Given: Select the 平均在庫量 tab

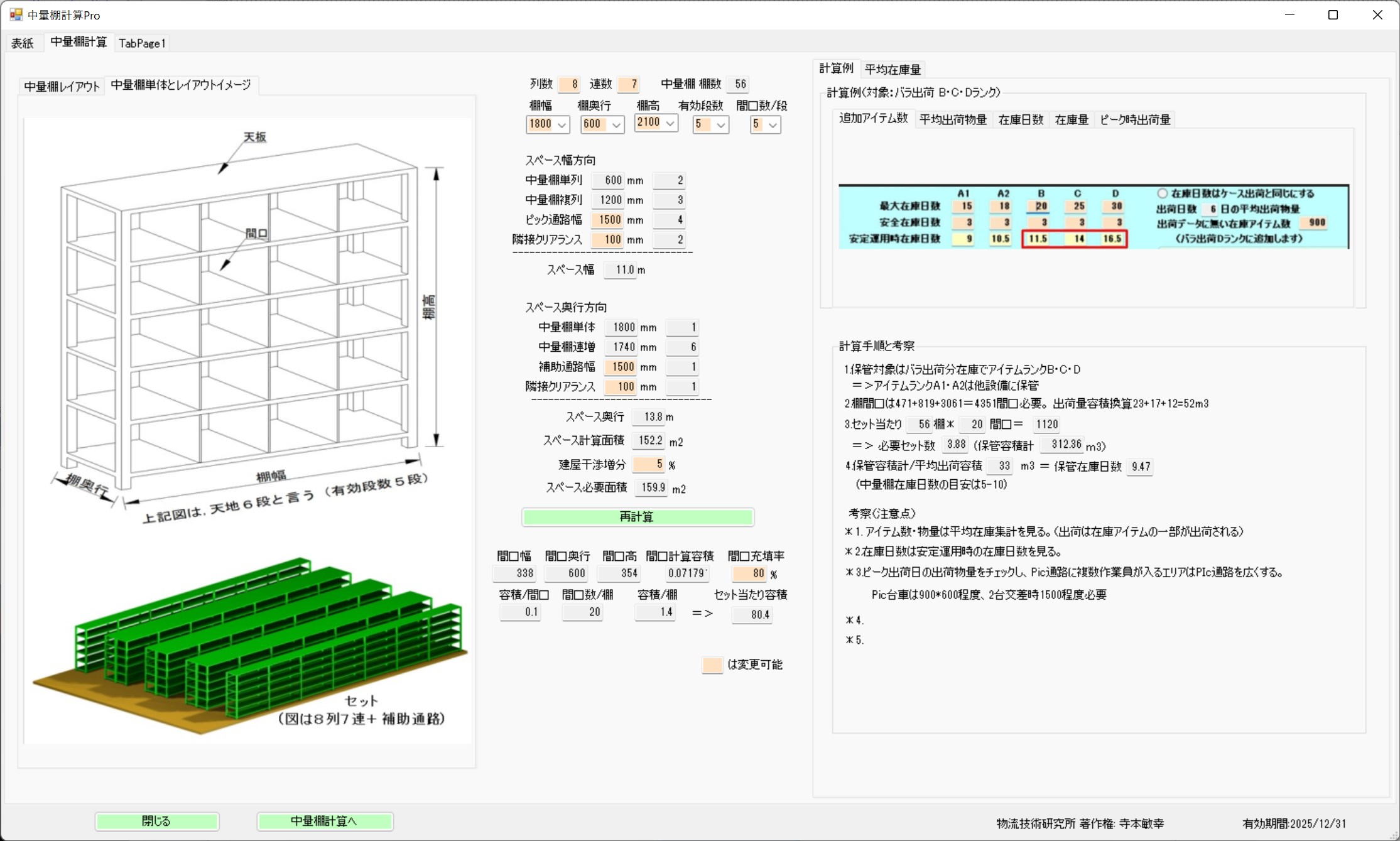Looking at the screenshot, I should pos(893,69).
